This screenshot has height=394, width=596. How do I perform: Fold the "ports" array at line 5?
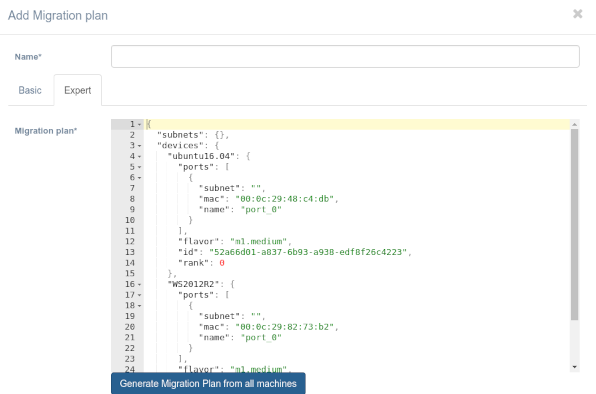pyautogui.click(x=139, y=167)
